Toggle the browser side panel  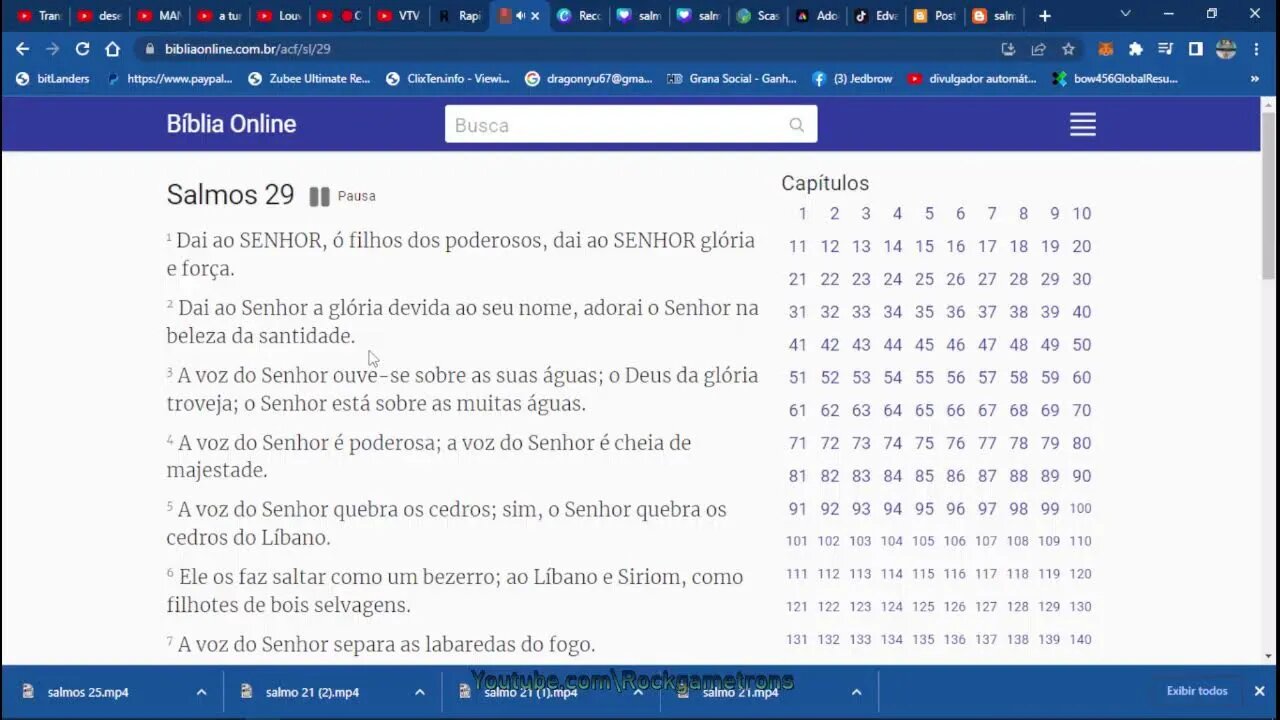tap(1195, 49)
